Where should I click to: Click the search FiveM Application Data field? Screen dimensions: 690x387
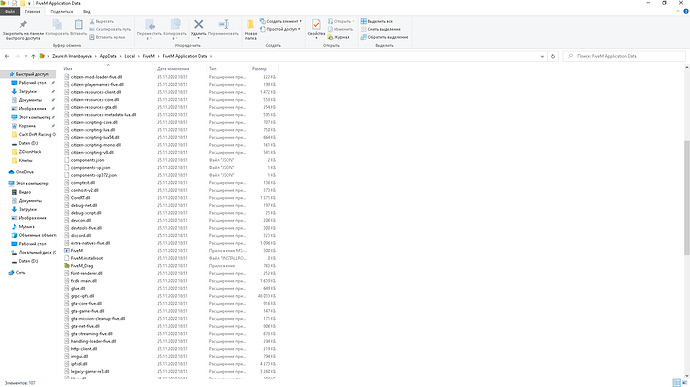click(624, 56)
